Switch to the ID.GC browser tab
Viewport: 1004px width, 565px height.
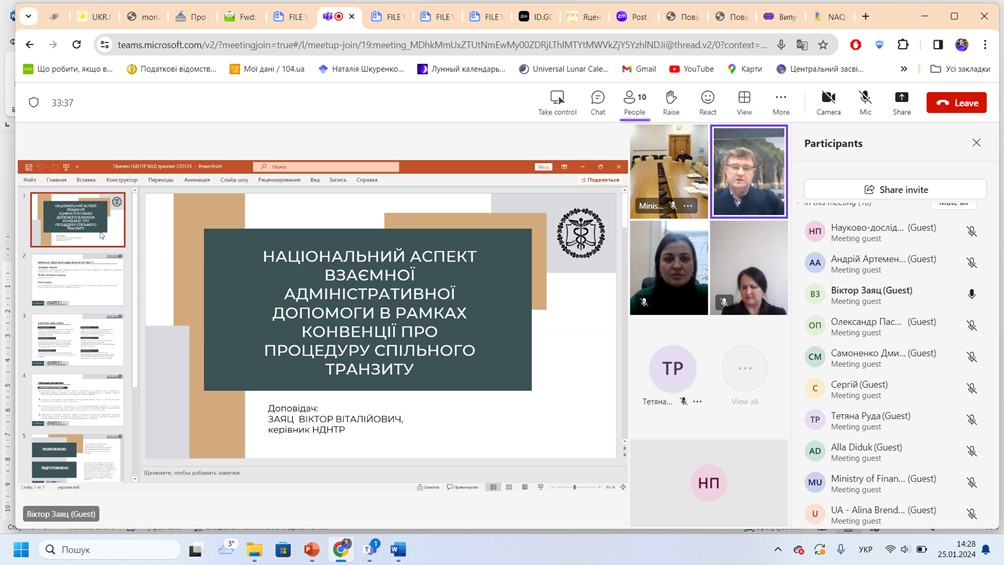(x=535, y=17)
